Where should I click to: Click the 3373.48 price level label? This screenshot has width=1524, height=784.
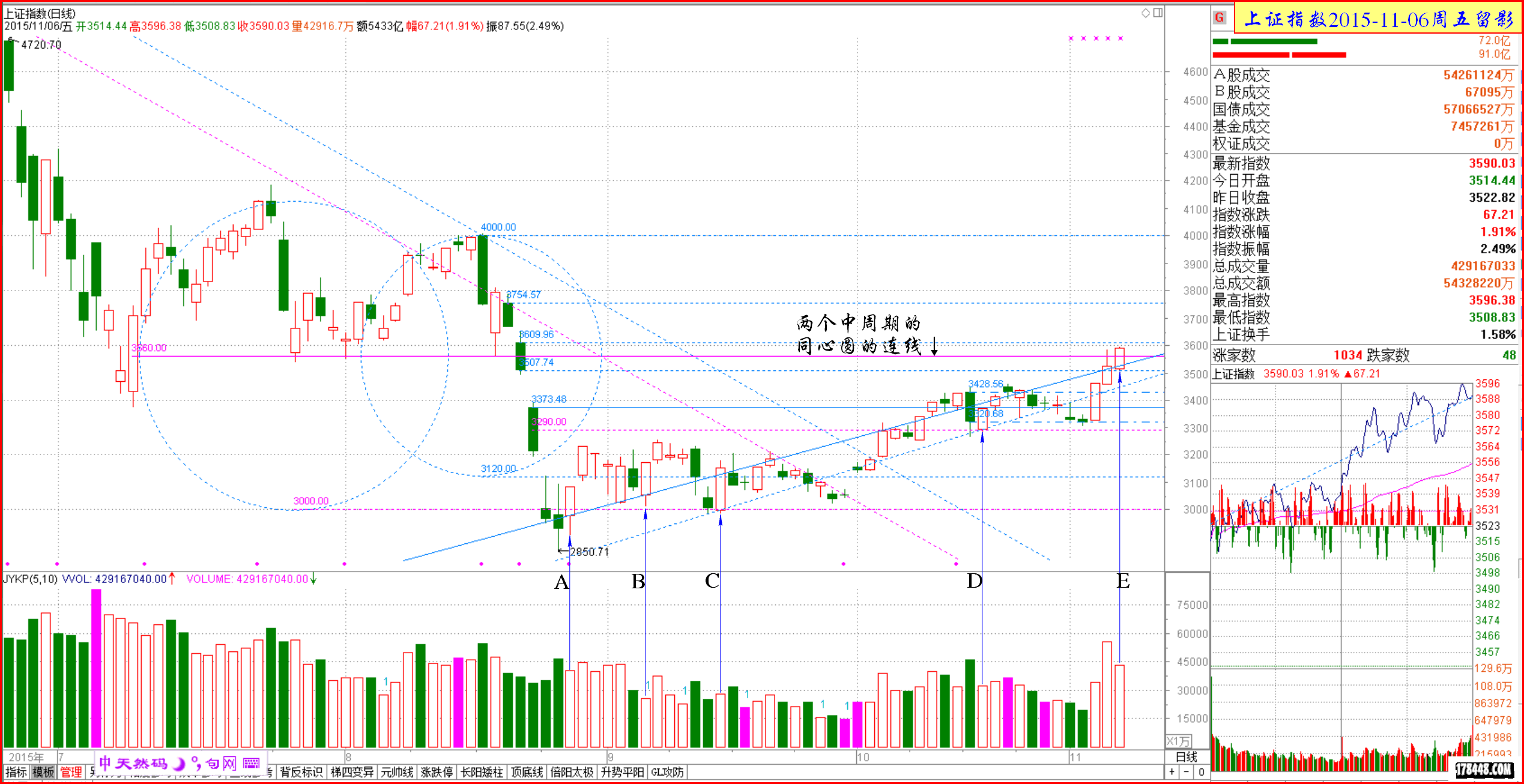tap(549, 399)
